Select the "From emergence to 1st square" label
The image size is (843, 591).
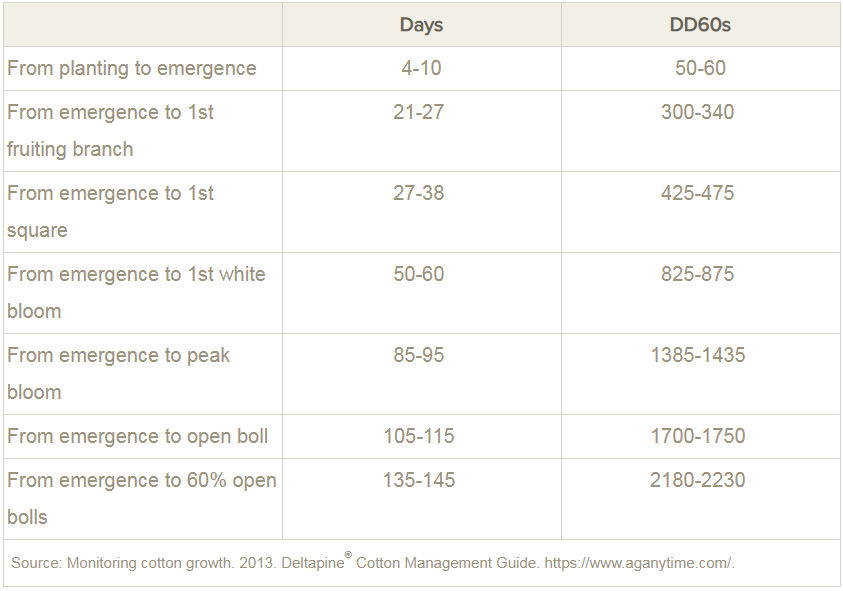point(110,211)
